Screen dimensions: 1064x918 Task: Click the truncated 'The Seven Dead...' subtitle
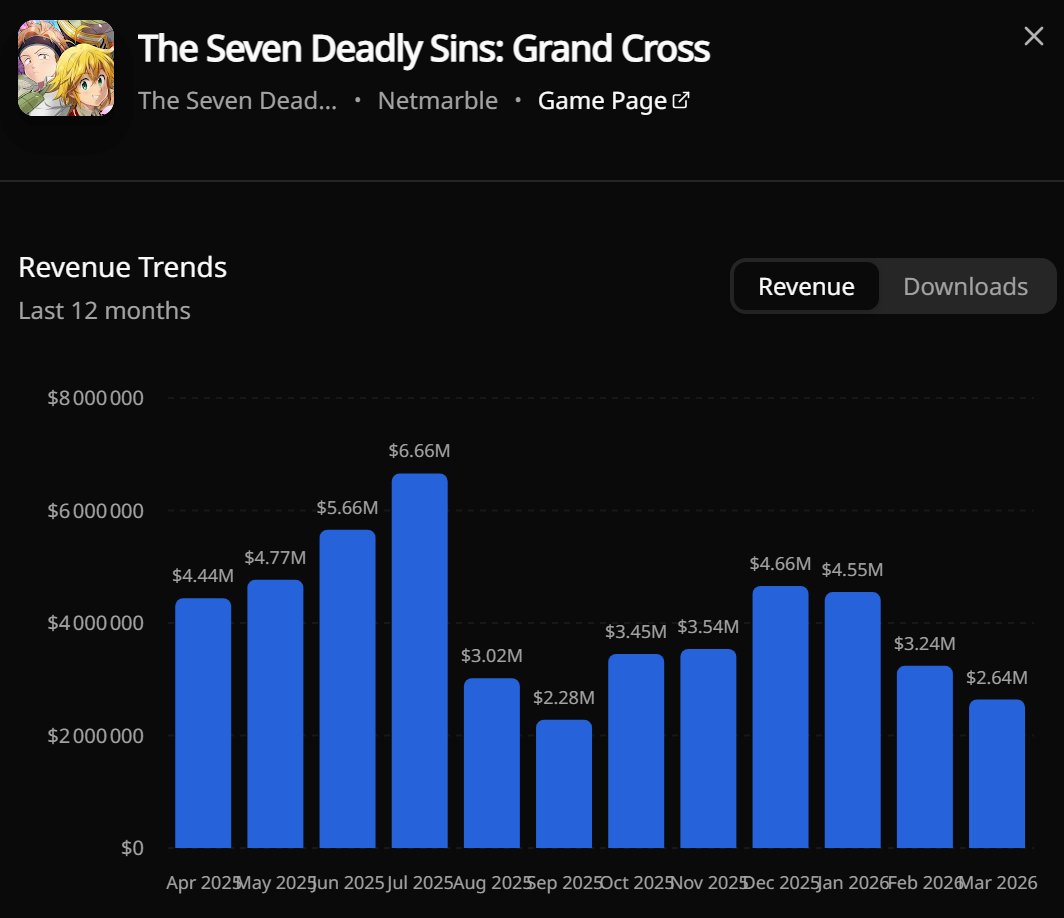click(x=238, y=100)
